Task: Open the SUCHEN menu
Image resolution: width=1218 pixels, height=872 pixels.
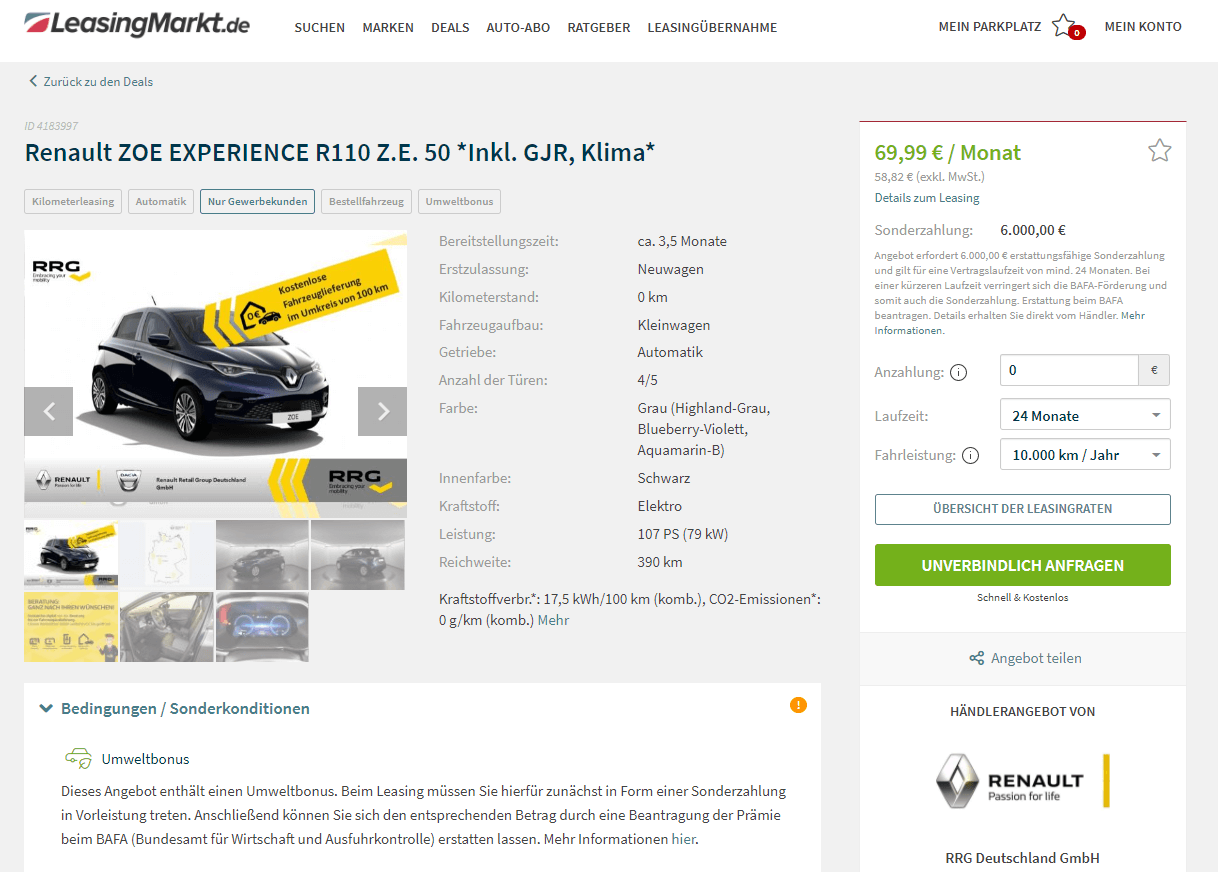Action: tap(320, 27)
